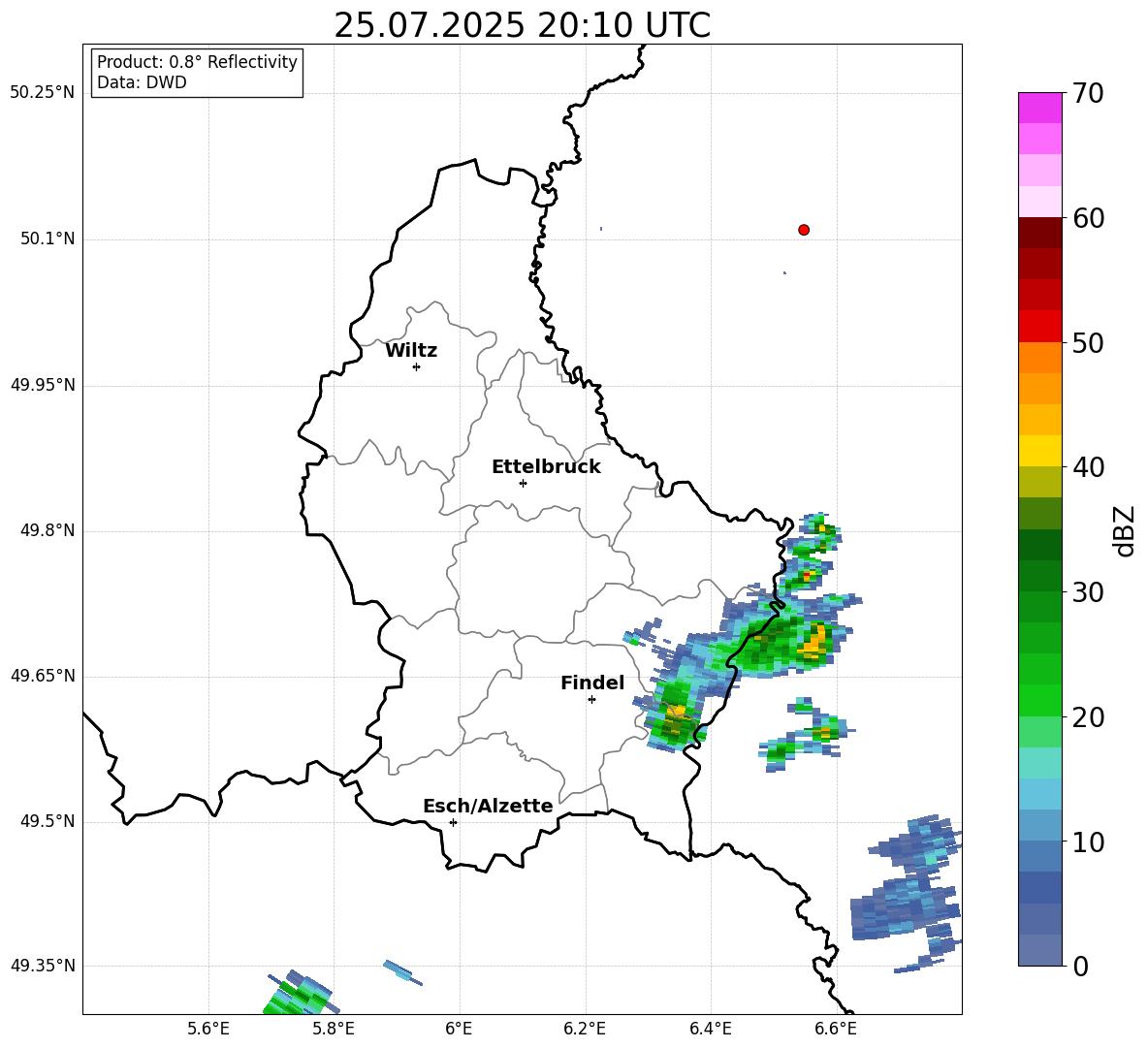Click the 49.95°N latitude label
The width and height of the screenshot is (1148, 1048).
tap(43, 385)
